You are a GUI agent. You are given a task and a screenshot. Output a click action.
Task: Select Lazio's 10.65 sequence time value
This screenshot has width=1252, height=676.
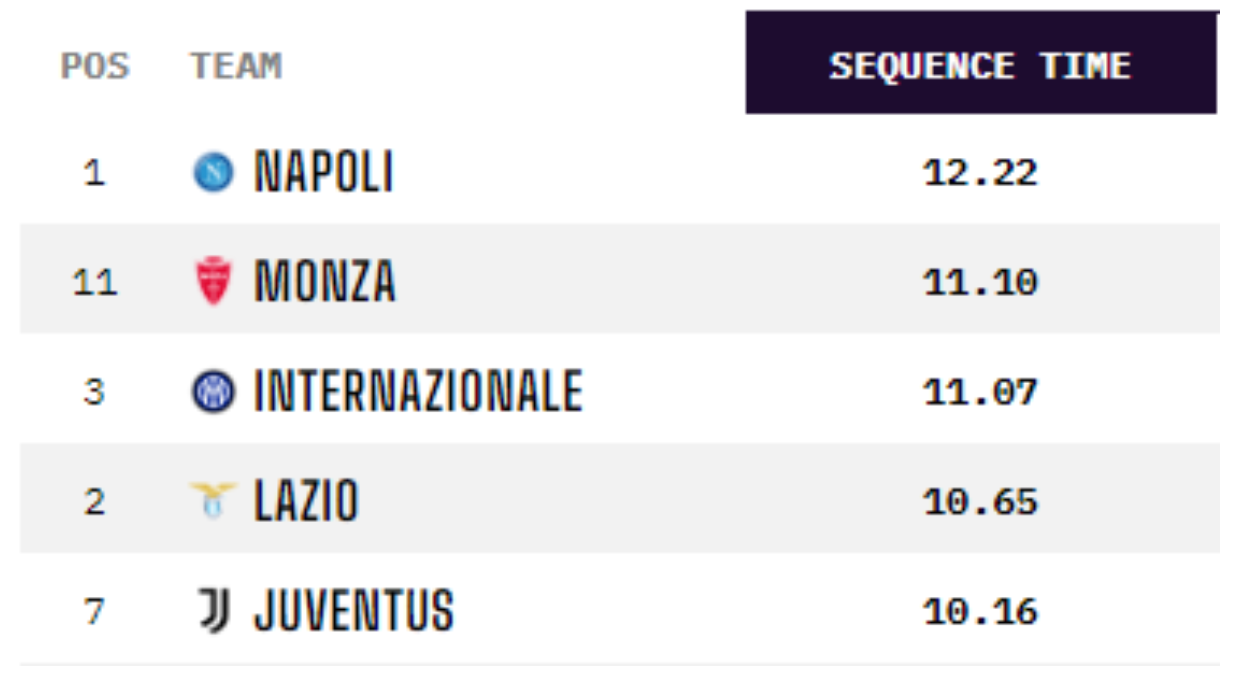(980, 501)
